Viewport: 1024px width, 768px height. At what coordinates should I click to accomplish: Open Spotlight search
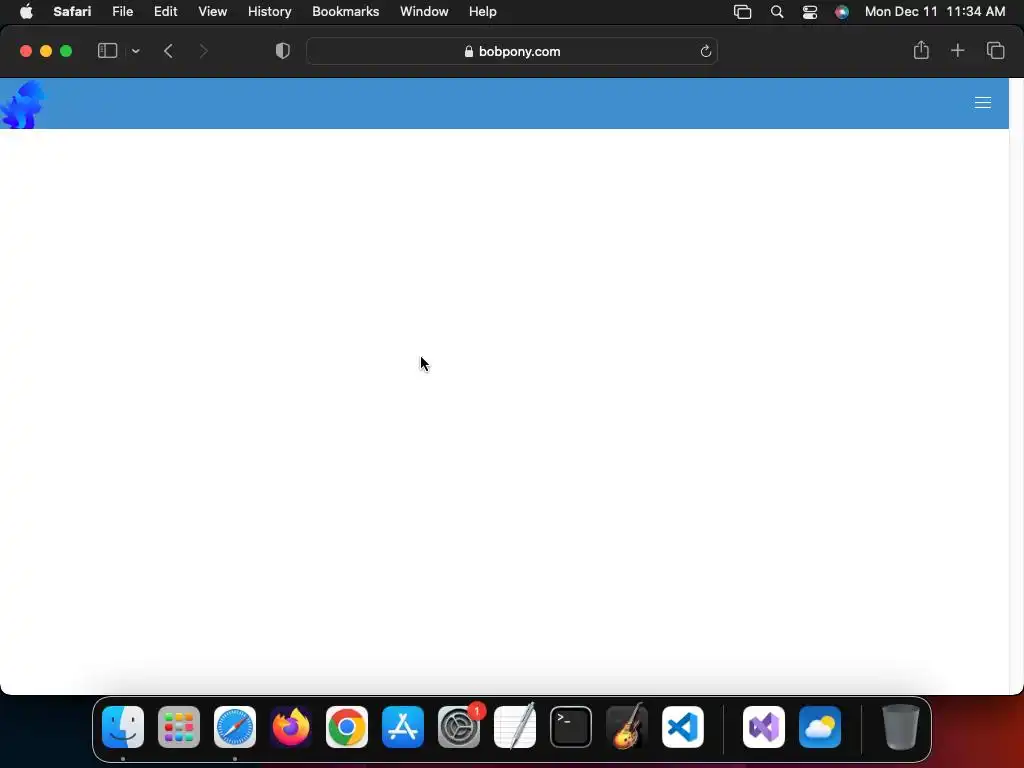(776, 12)
